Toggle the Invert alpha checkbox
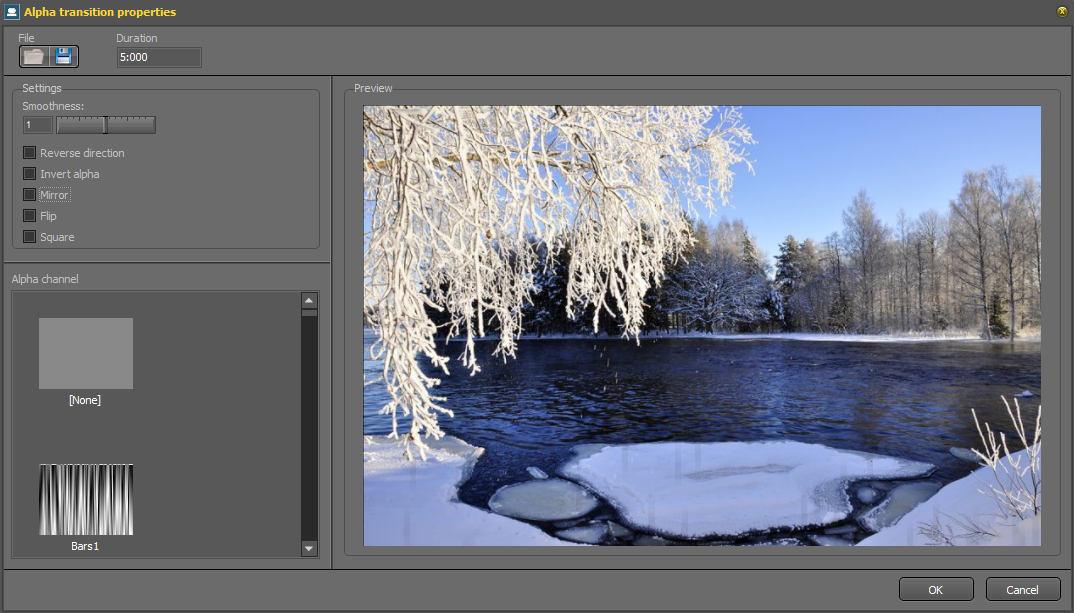The height and width of the screenshot is (613, 1074). pyautogui.click(x=29, y=174)
